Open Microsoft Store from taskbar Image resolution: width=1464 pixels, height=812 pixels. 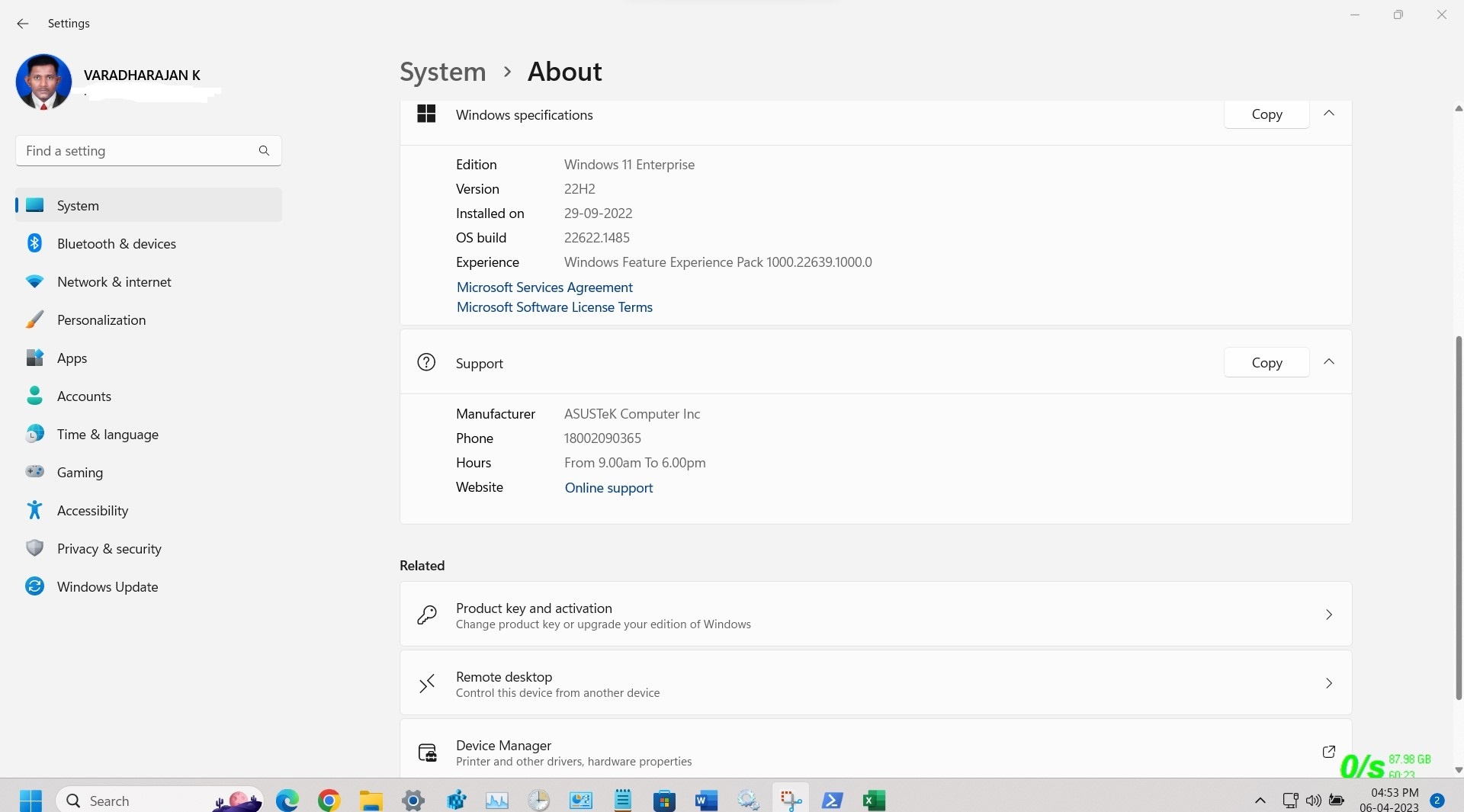664,801
